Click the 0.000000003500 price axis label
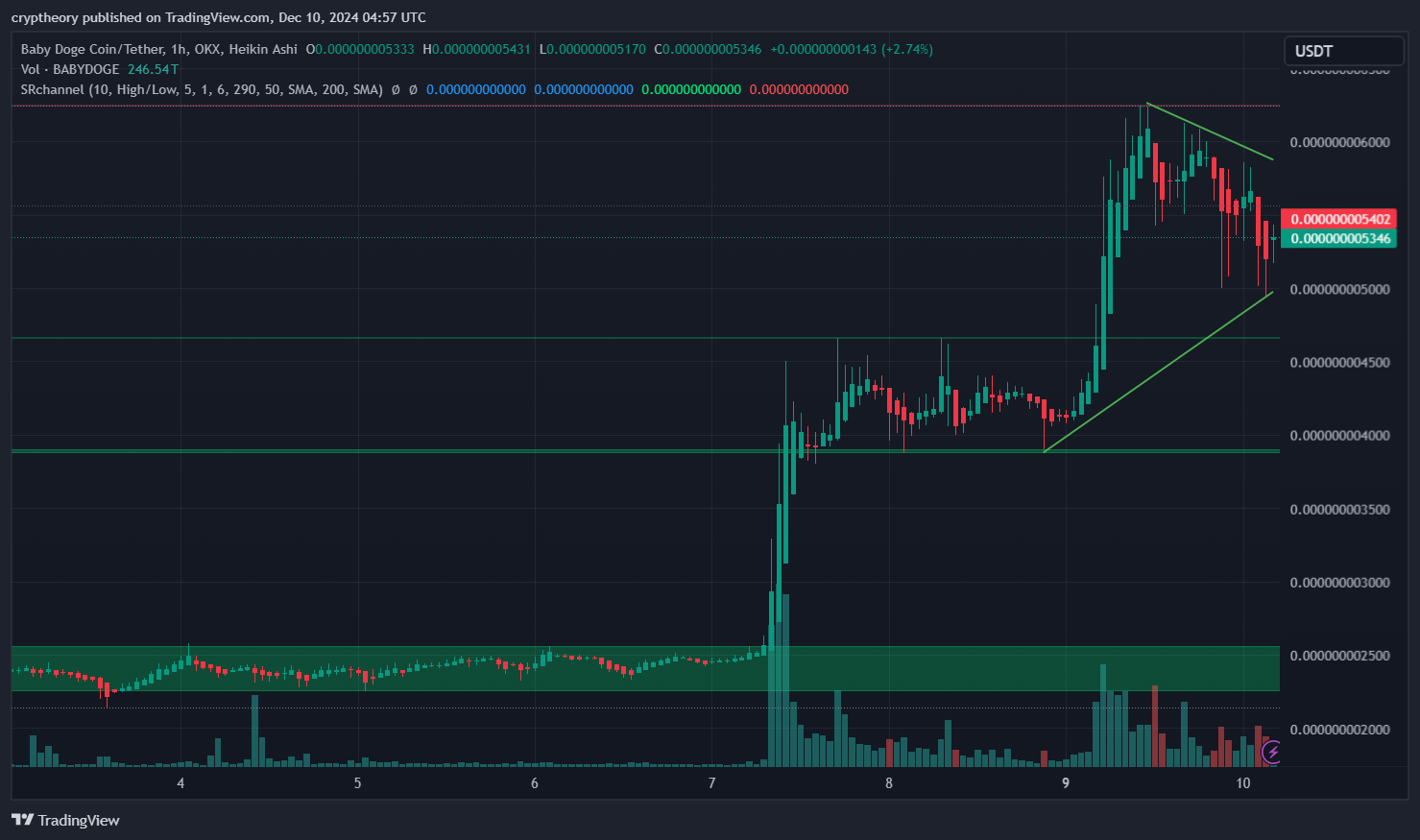Image resolution: width=1420 pixels, height=840 pixels. pyautogui.click(x=1339, y=509)
